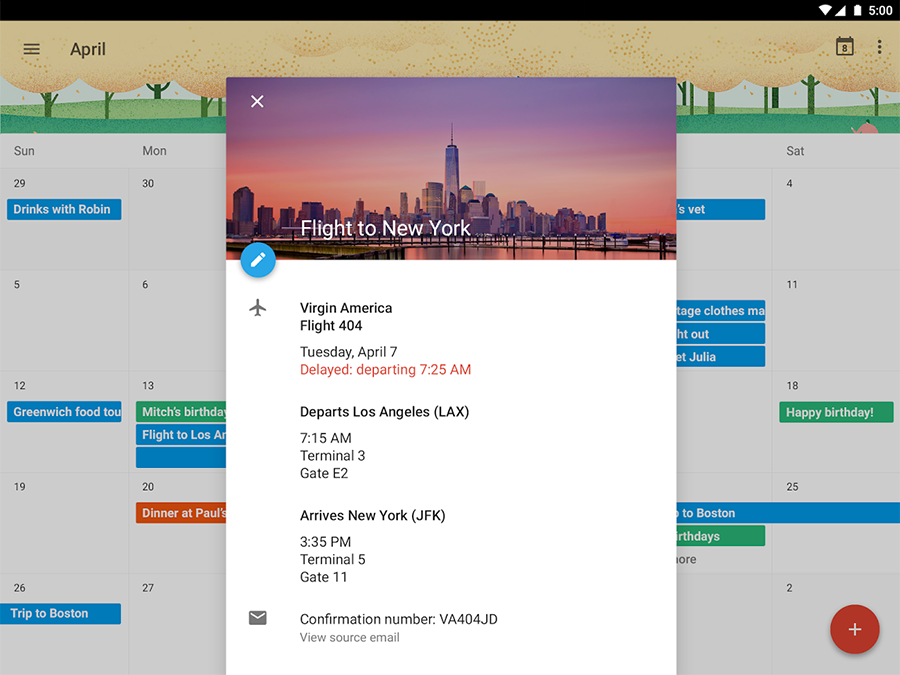Open Flight to Los Angeles event
Screen dimensions: 900x675
181,435
